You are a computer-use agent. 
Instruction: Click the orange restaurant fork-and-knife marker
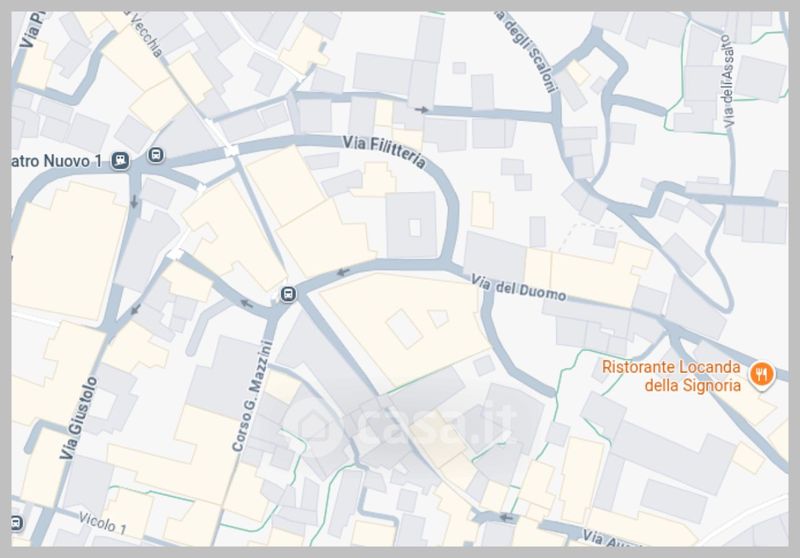coord(761,374)
